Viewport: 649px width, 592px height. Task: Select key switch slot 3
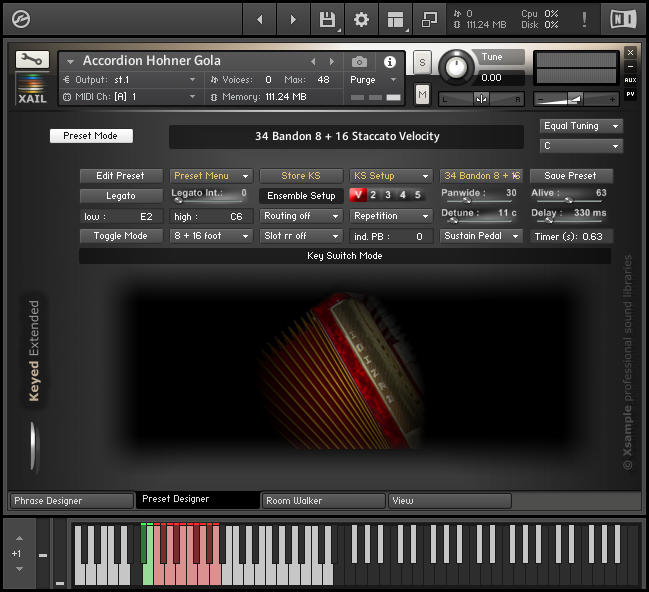coord(388,195)
